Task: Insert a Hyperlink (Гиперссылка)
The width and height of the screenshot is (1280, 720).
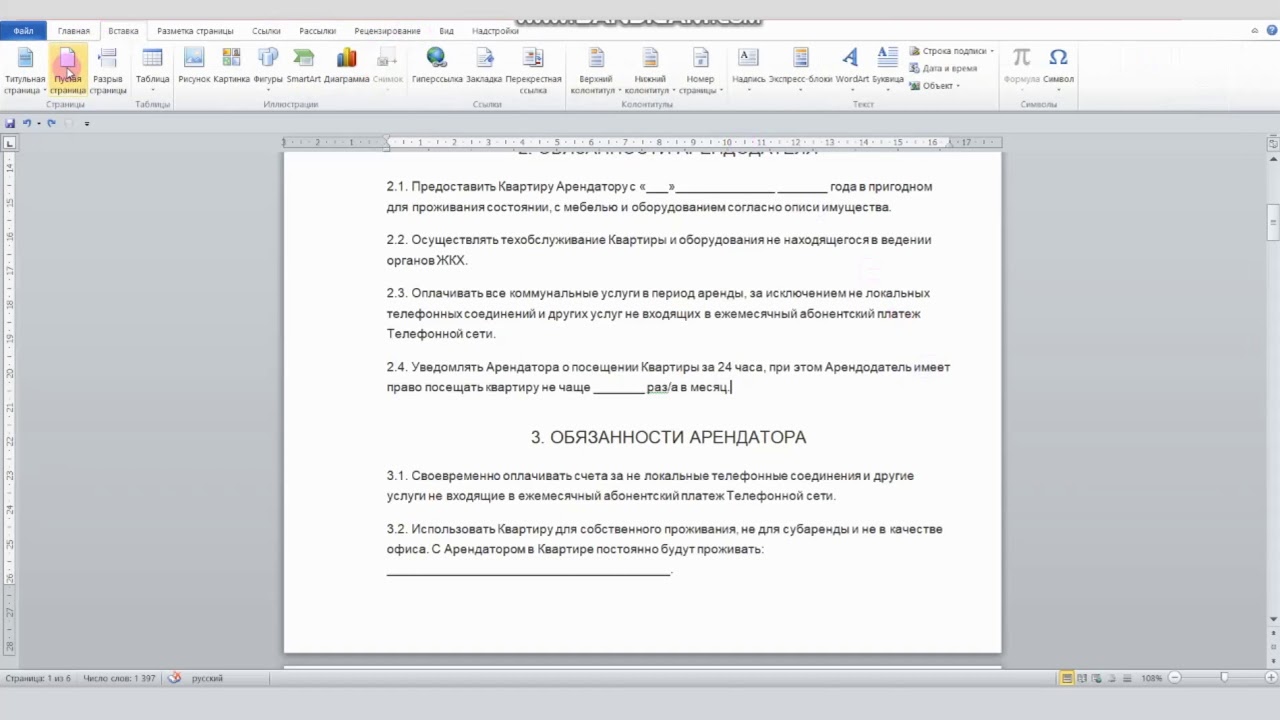Action: (x=437, y=66)
